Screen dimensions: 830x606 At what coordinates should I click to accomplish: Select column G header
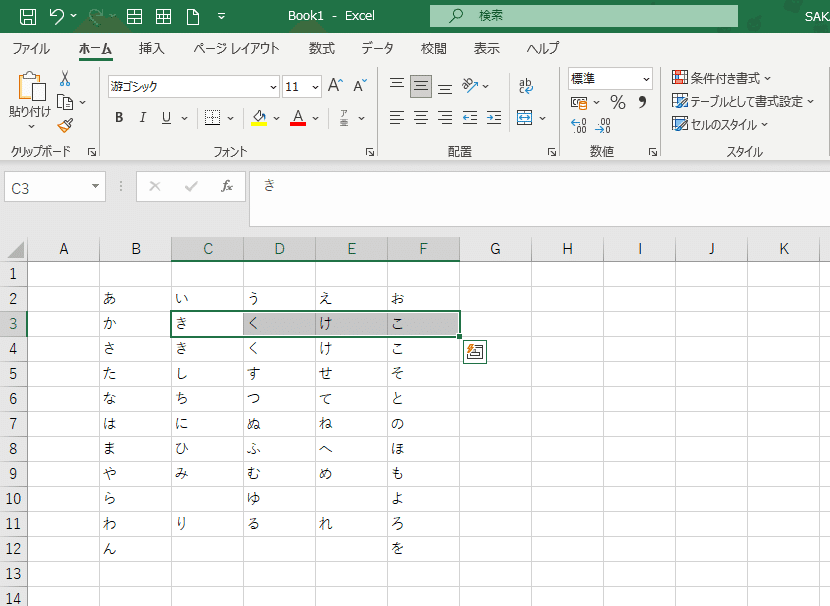[495, 249]
